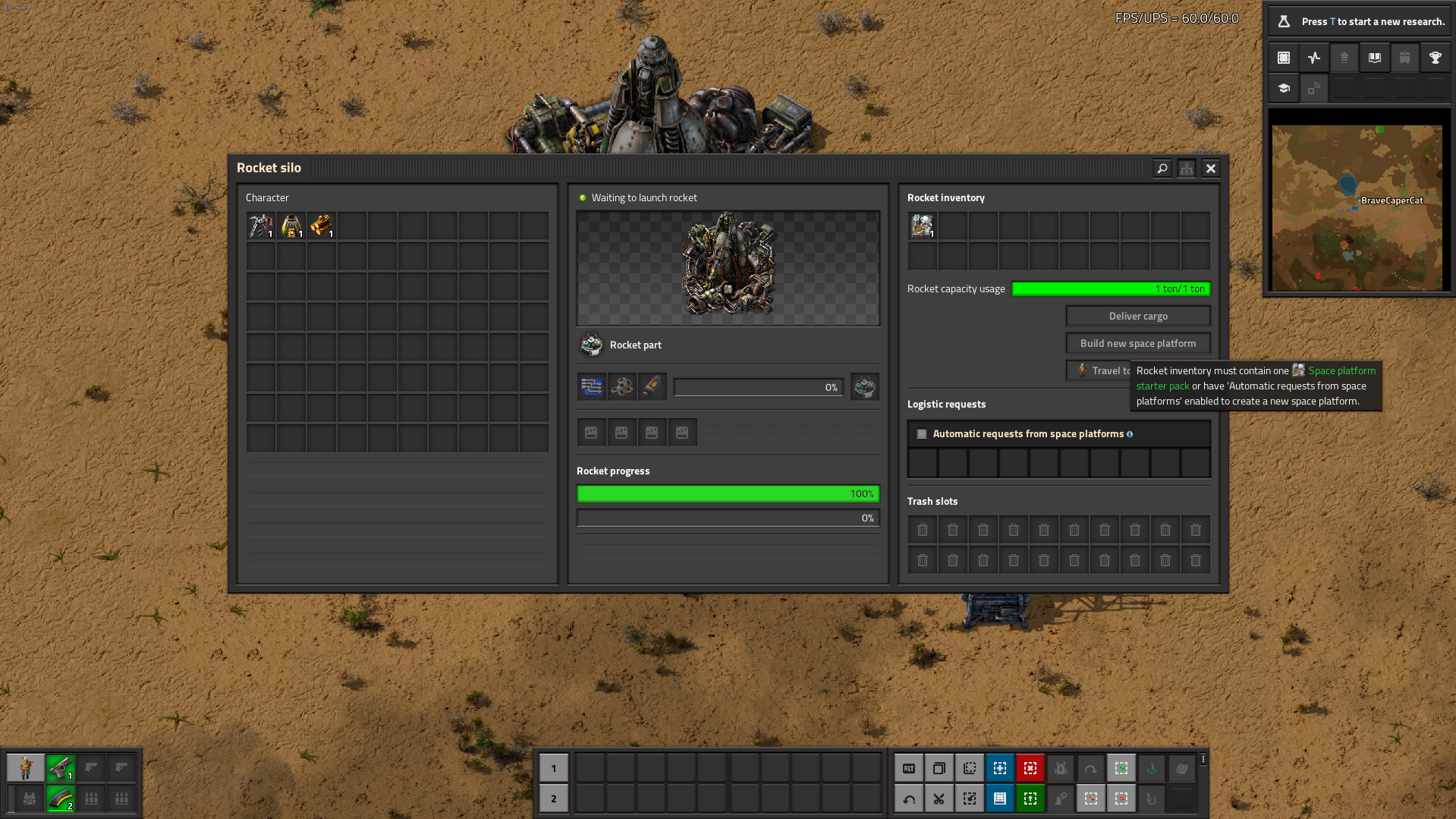Click the Paste shortcut with dashed square

point(970,768)
